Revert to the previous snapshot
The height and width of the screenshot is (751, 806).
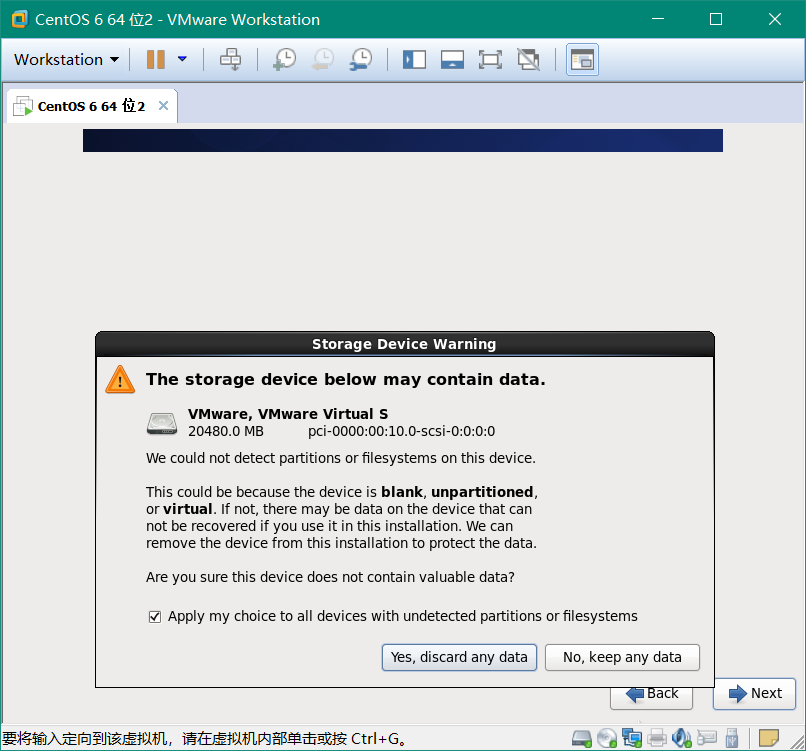click(x=323, y=60)
